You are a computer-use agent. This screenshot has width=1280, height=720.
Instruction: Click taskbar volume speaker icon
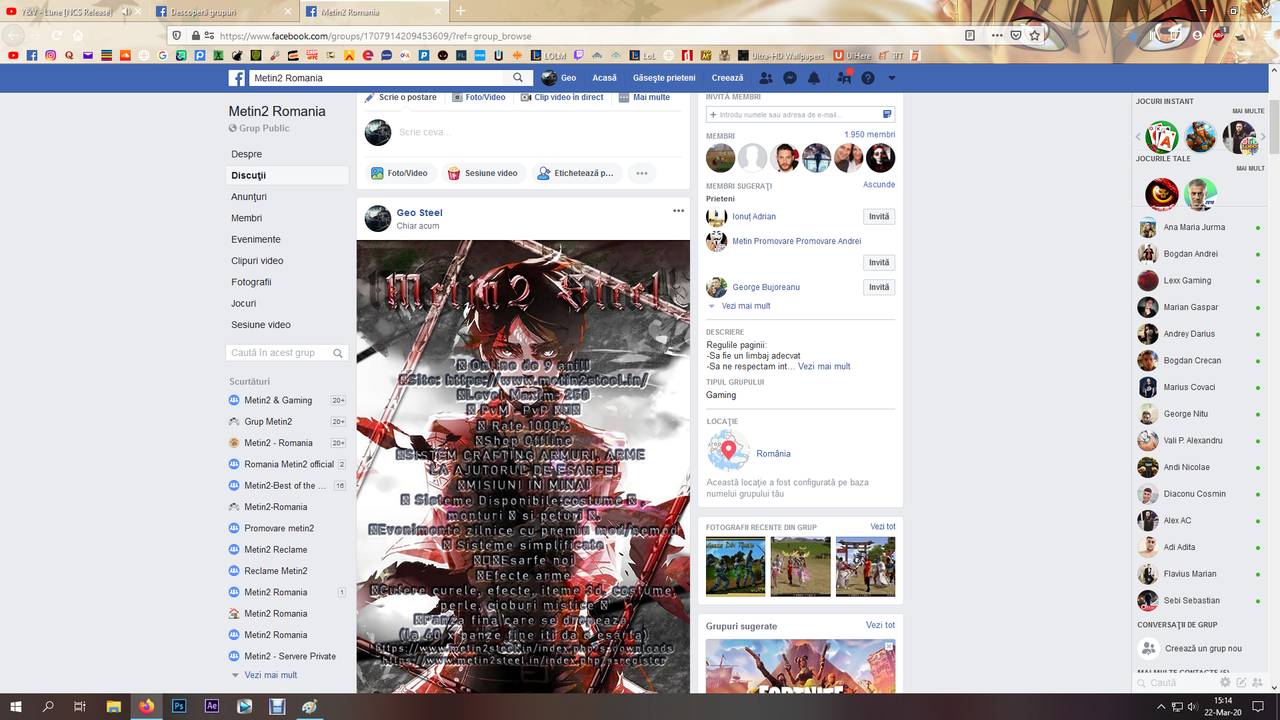(x=1192, y=707)
